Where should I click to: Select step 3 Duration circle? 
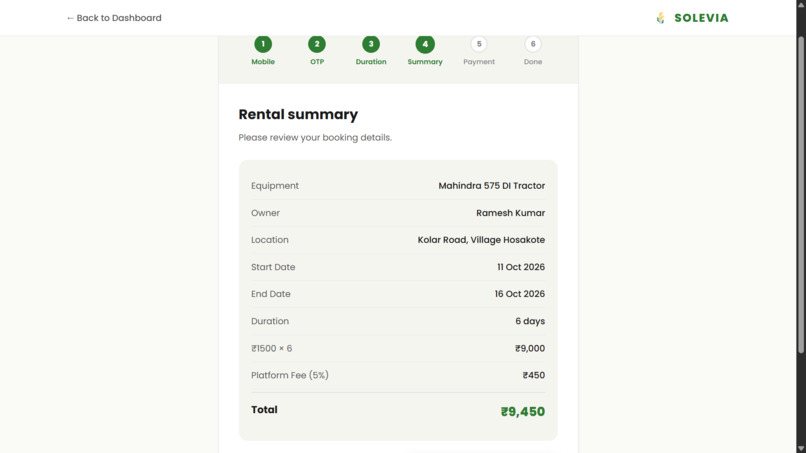pyautogui.click(x=371, y=44)
